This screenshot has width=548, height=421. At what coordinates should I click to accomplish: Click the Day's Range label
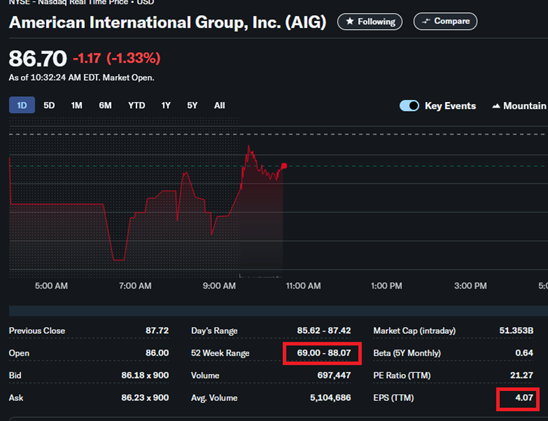214,331
